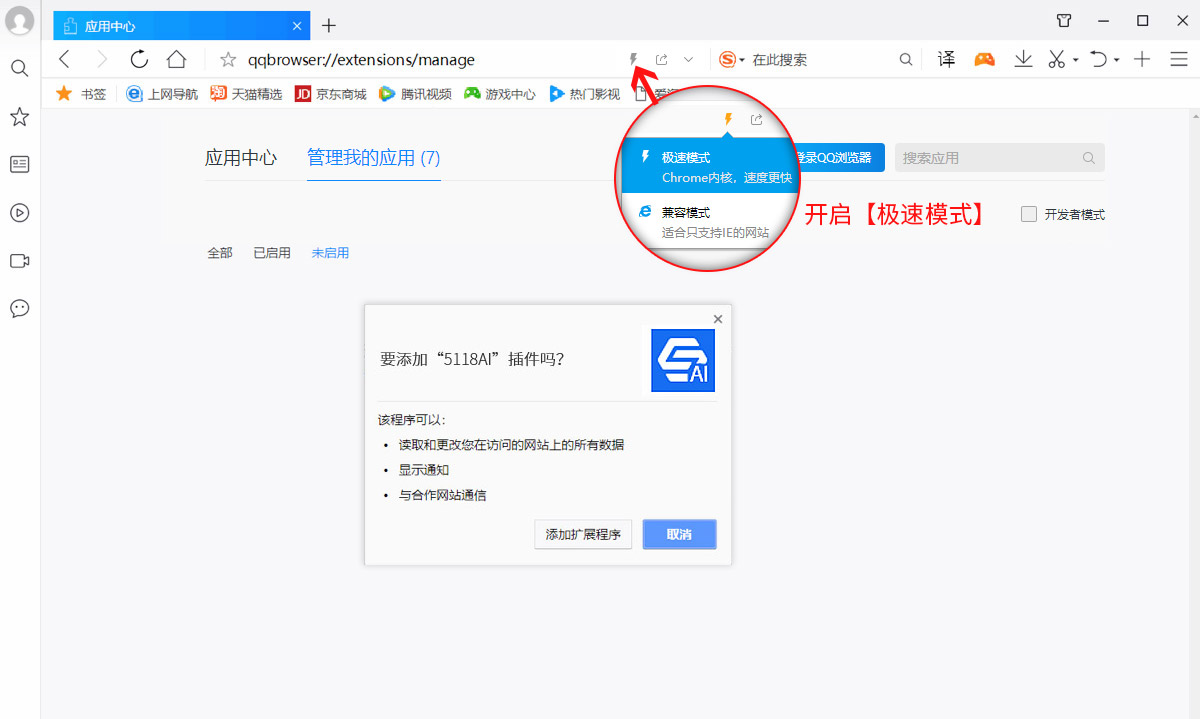
Task: Show 已启用 extensions filter
Action: click(x=272, y=253)
